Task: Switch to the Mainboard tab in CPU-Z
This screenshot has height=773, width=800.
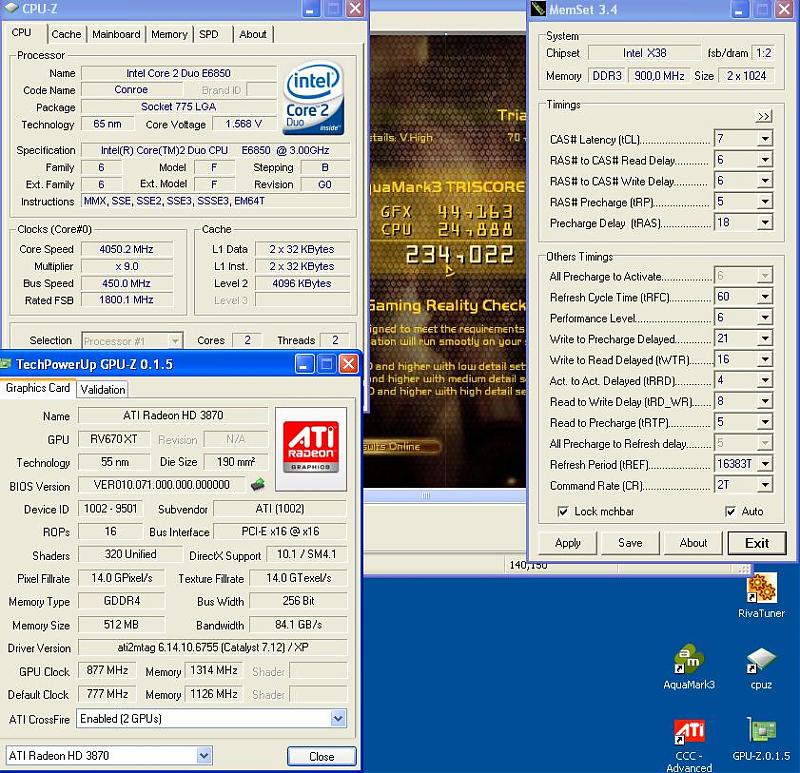Action: (x=116, y=34)
